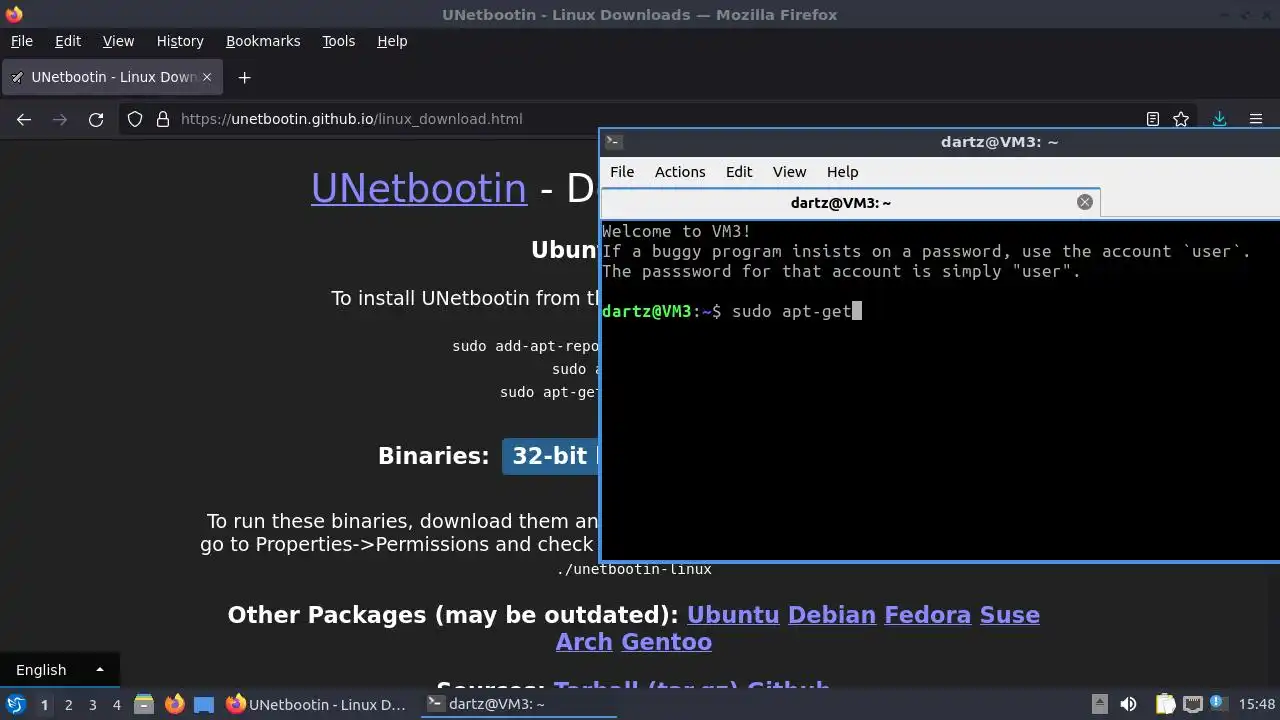The image size is (1280, 720).
Task: Open the Gentoo packages link
Action: [667, 642]
